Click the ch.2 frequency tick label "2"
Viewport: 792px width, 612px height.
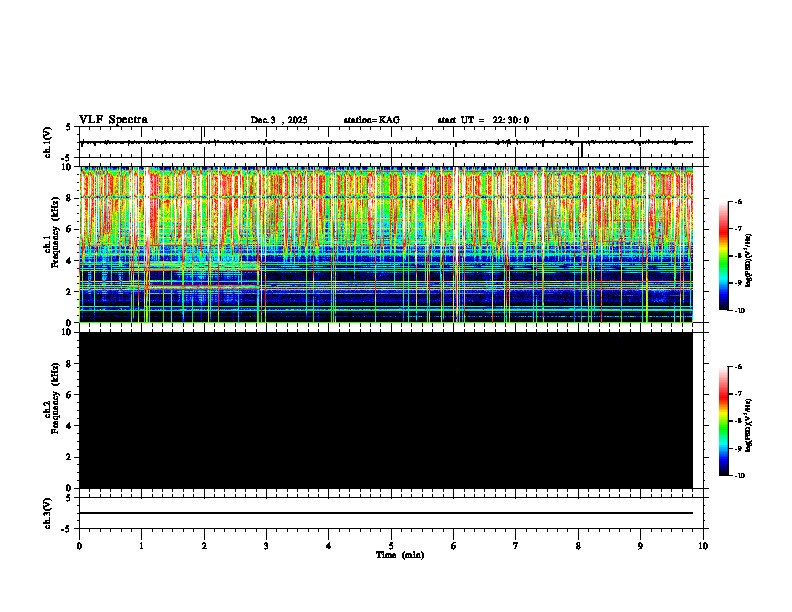(70, 457)
